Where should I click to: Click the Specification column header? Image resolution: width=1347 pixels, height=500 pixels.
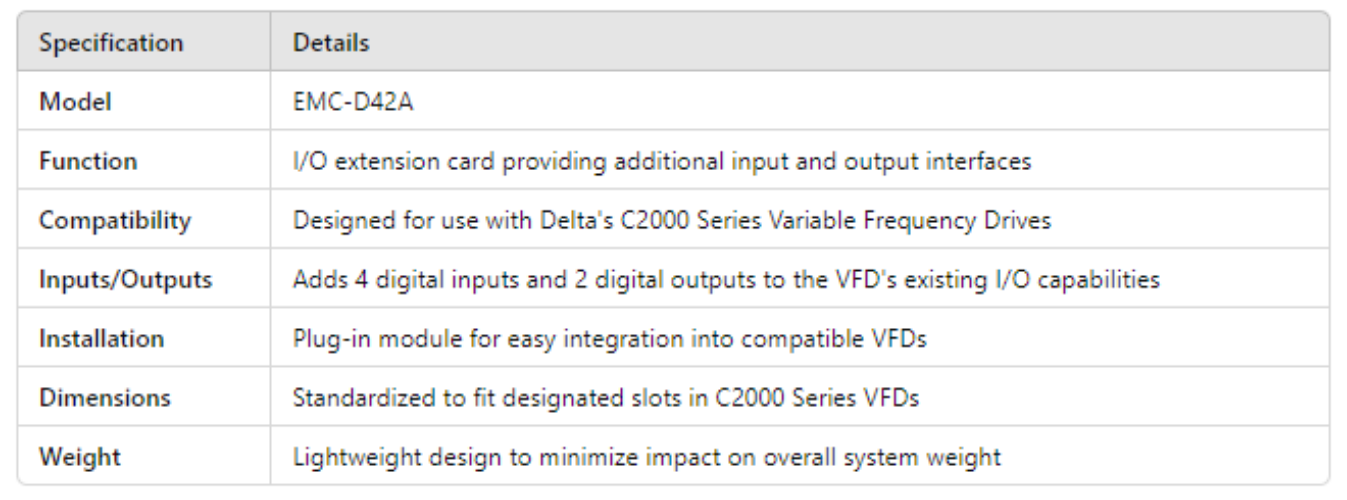pos(111,44)
